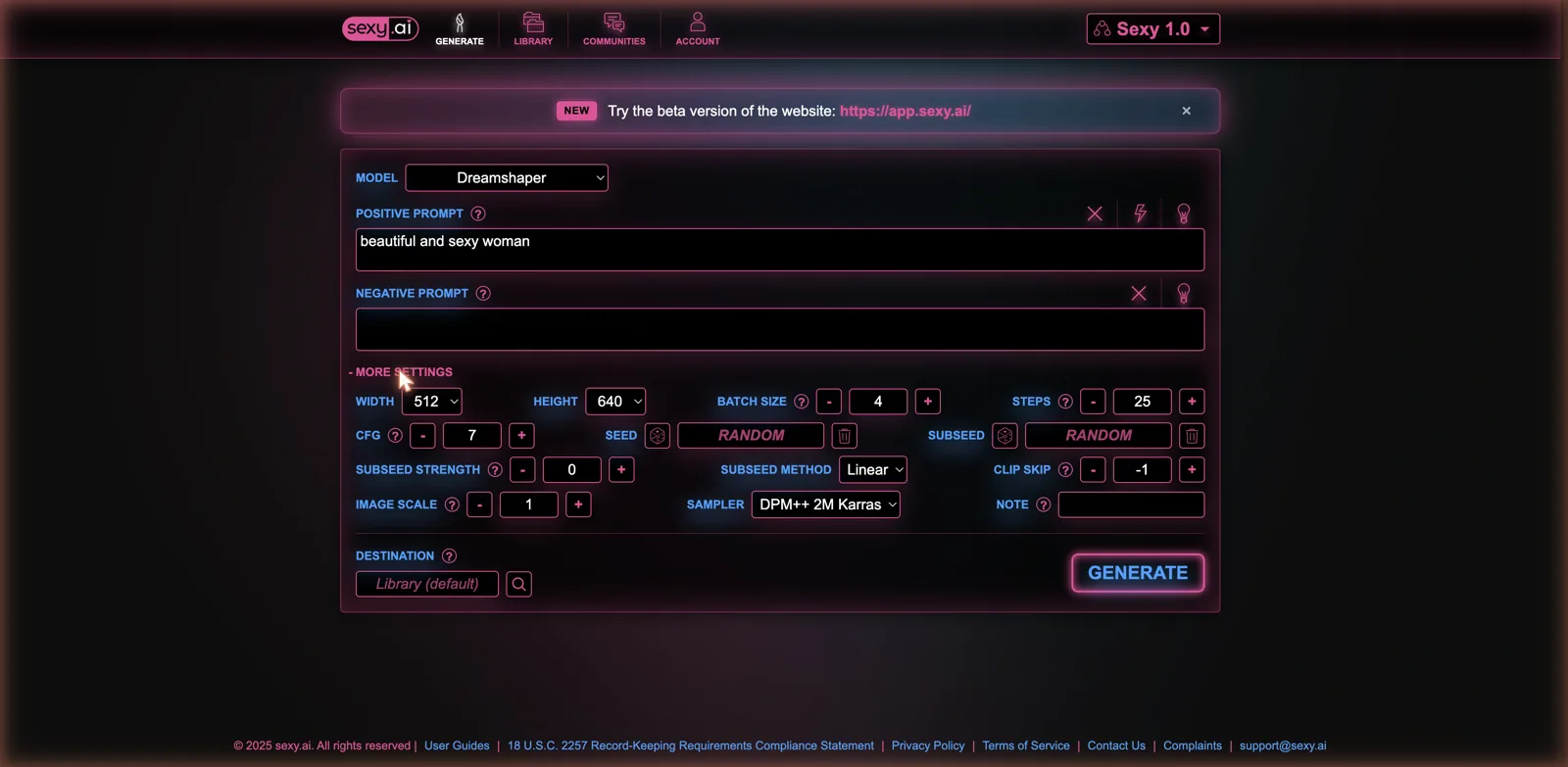Click the steps value field
Viewport: 1568px width, 767px height.
[x=1142, y=402]
